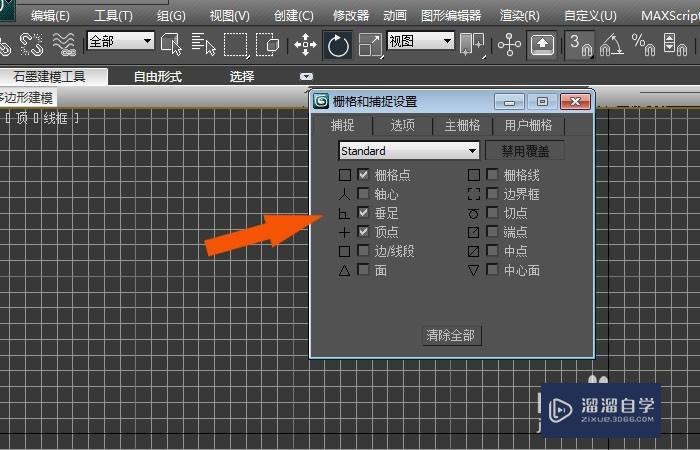Viewport: 700px width, 450px height.
Task: Open the 修改器 menu
Action: point(351,16)
